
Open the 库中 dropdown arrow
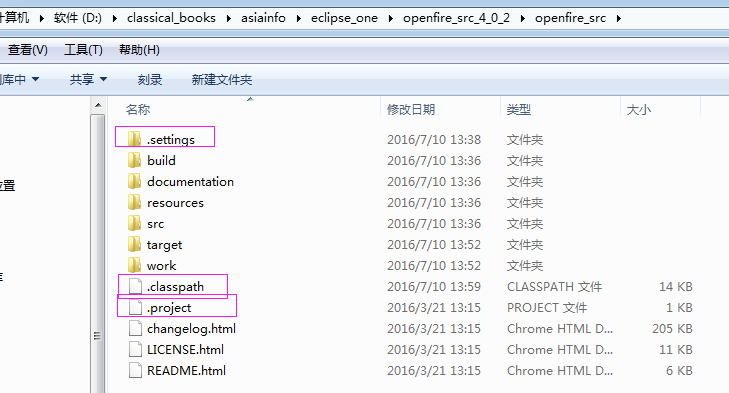click(35, 80)
